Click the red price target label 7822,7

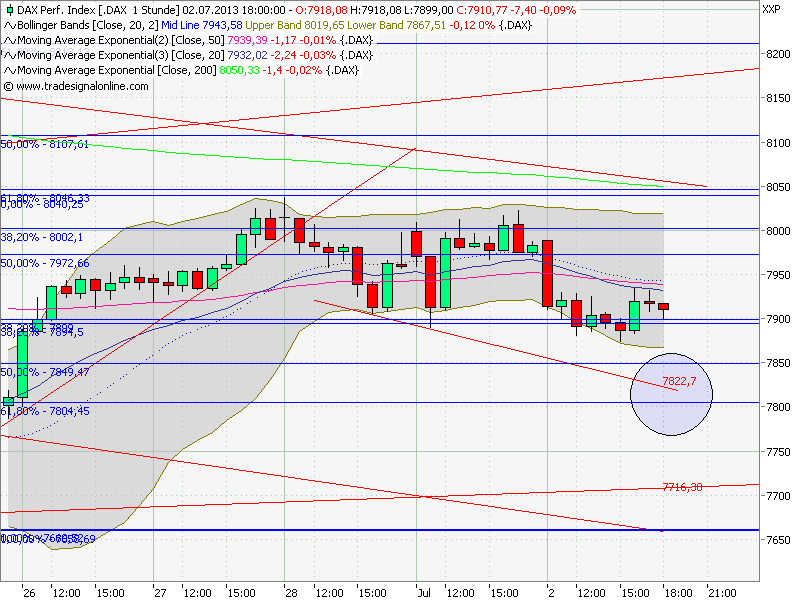679,381
